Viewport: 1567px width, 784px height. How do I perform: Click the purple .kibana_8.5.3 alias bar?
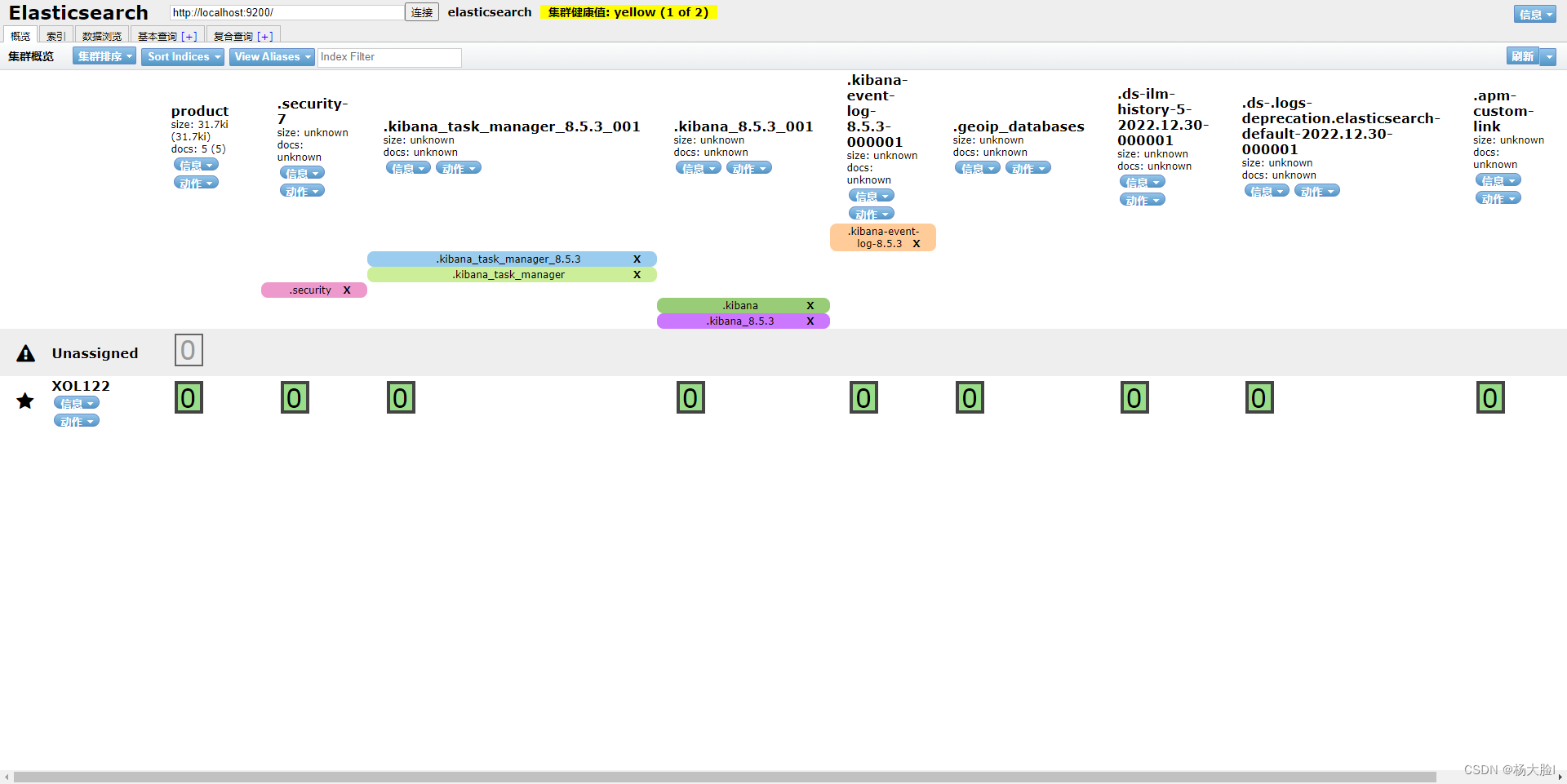[744, 321]
